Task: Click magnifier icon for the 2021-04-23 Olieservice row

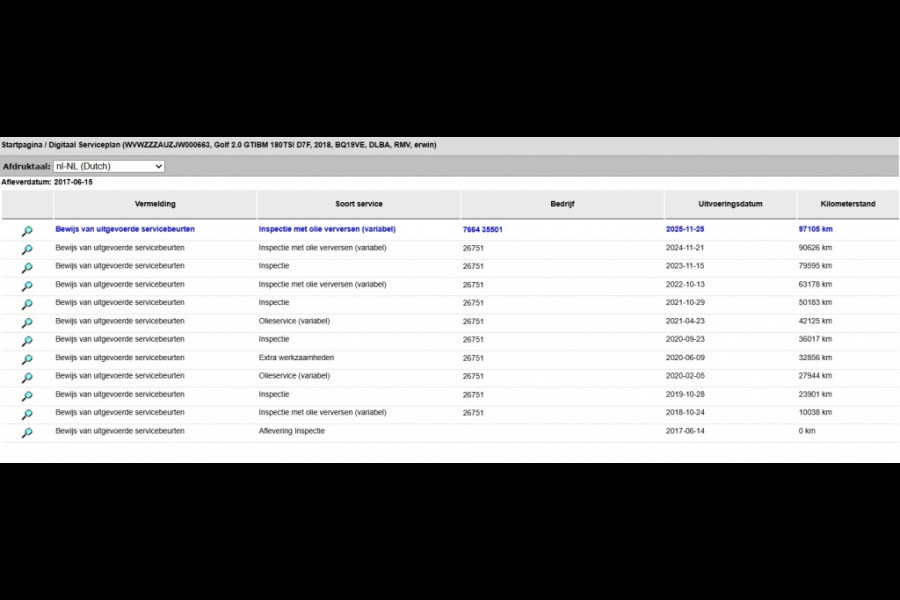Action: click(27, 323)
